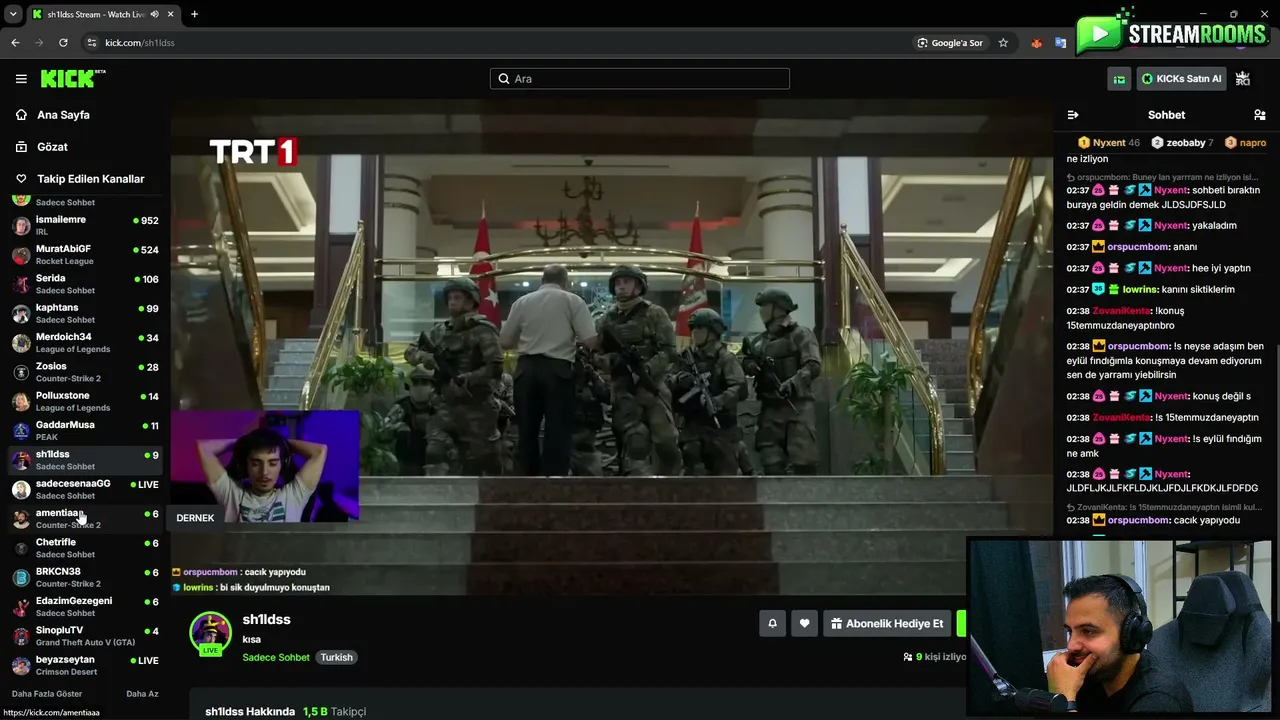Go to Ana Sayfa in the sidebar

pos(63,115)
